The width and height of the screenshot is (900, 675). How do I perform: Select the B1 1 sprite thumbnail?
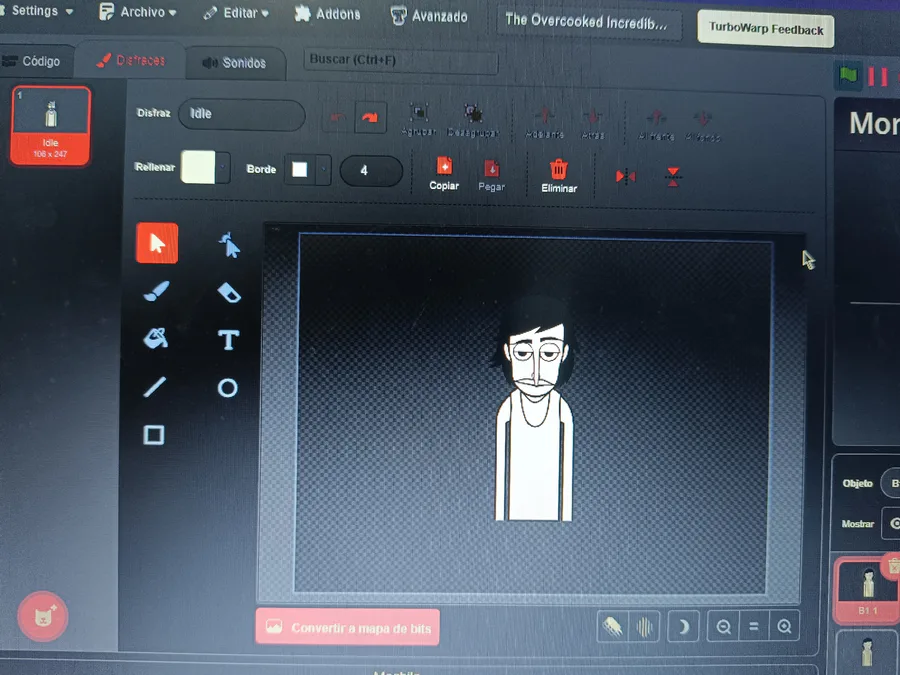tap(864, 590)
